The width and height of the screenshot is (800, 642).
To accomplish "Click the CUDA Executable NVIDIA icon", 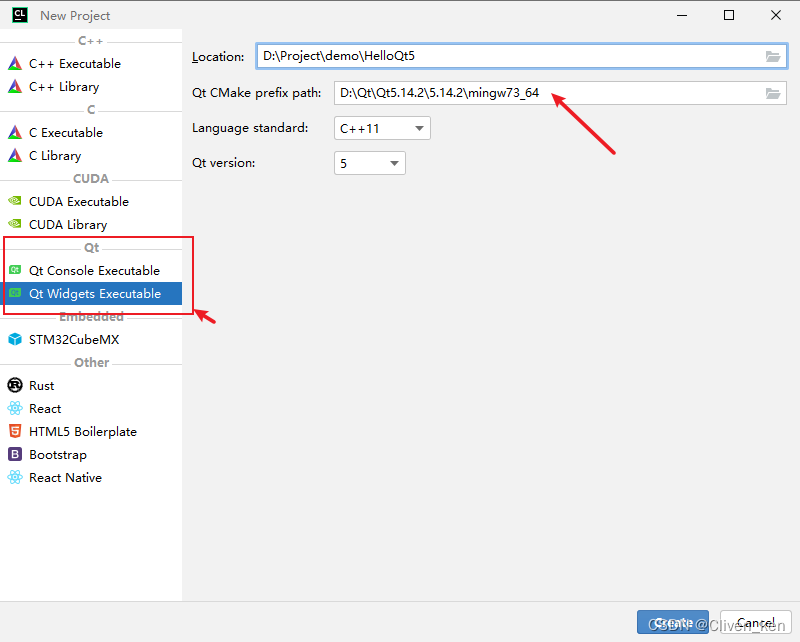I will (x=15, y=201).
